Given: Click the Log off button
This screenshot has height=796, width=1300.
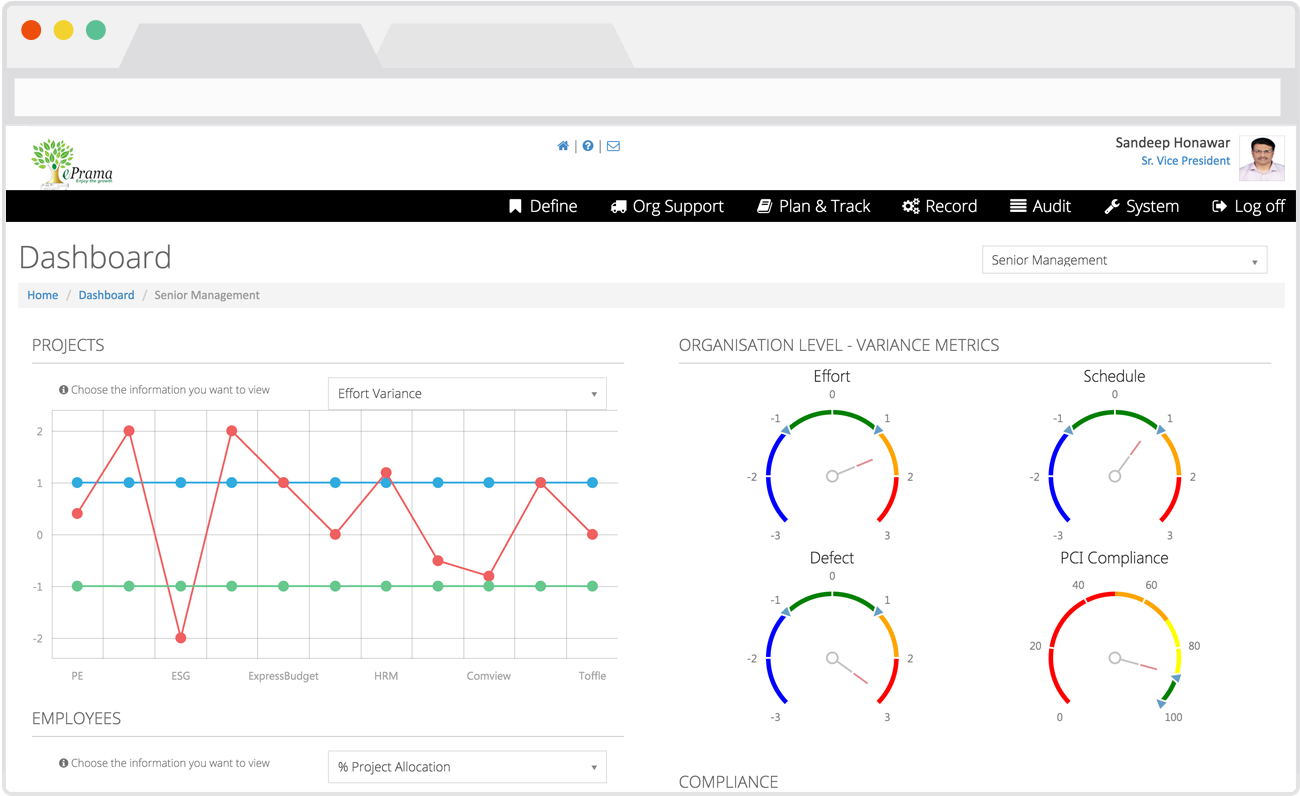Looking at the screenshot, I should point(1248,206).
